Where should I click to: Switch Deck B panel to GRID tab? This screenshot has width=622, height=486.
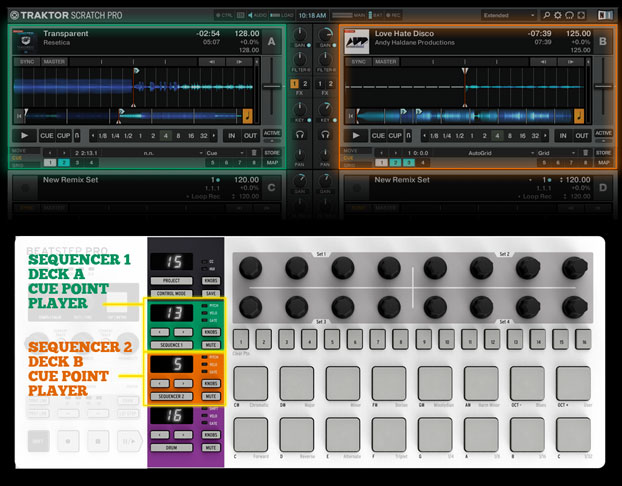click(x=357, y=165)
